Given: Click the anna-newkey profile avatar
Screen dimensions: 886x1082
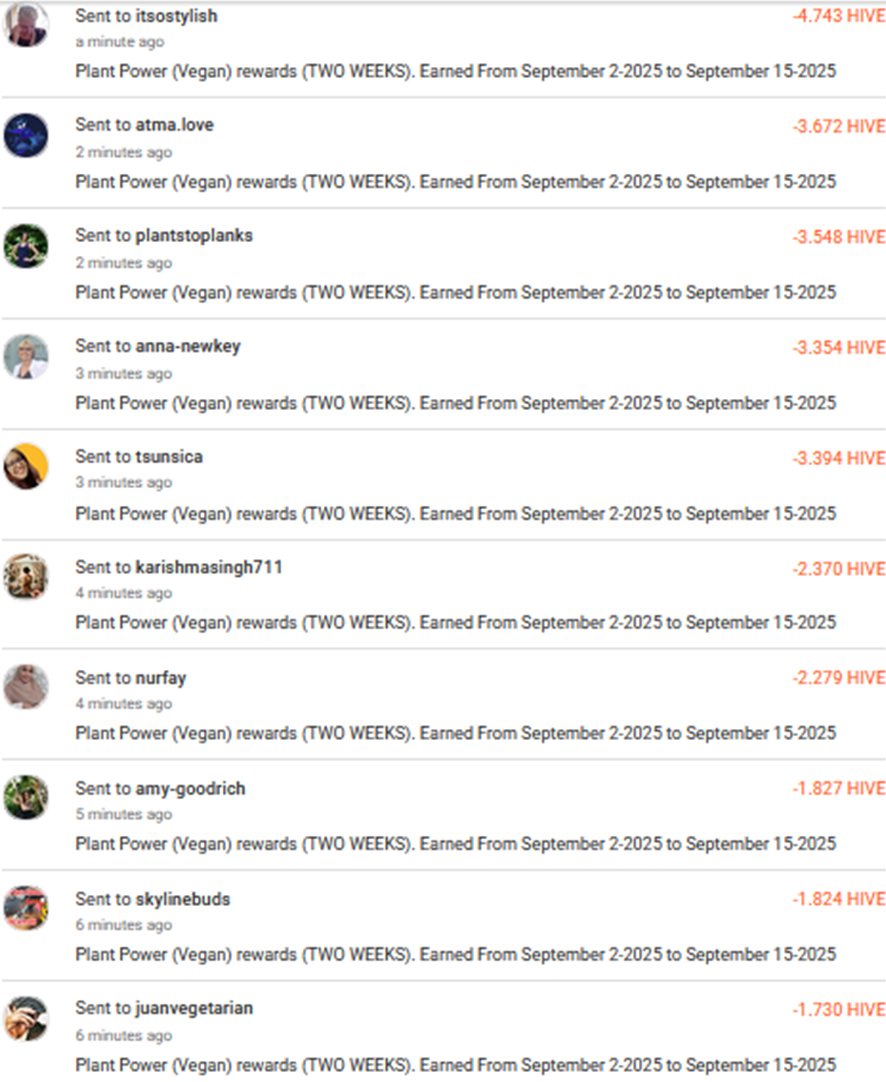Looking at the screenshot, I should click(x=26, y=356).
